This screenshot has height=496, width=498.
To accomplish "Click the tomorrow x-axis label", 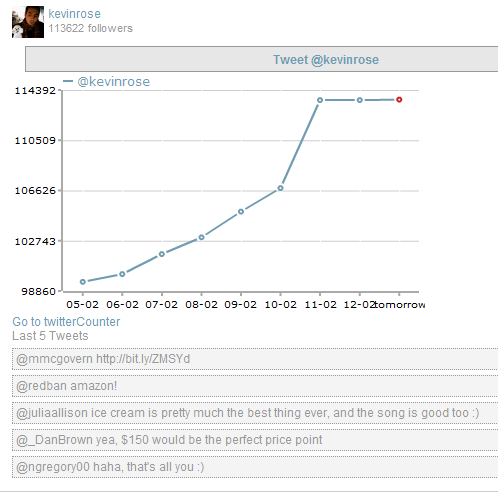I will pyautogui.click(x=400, y=304).
